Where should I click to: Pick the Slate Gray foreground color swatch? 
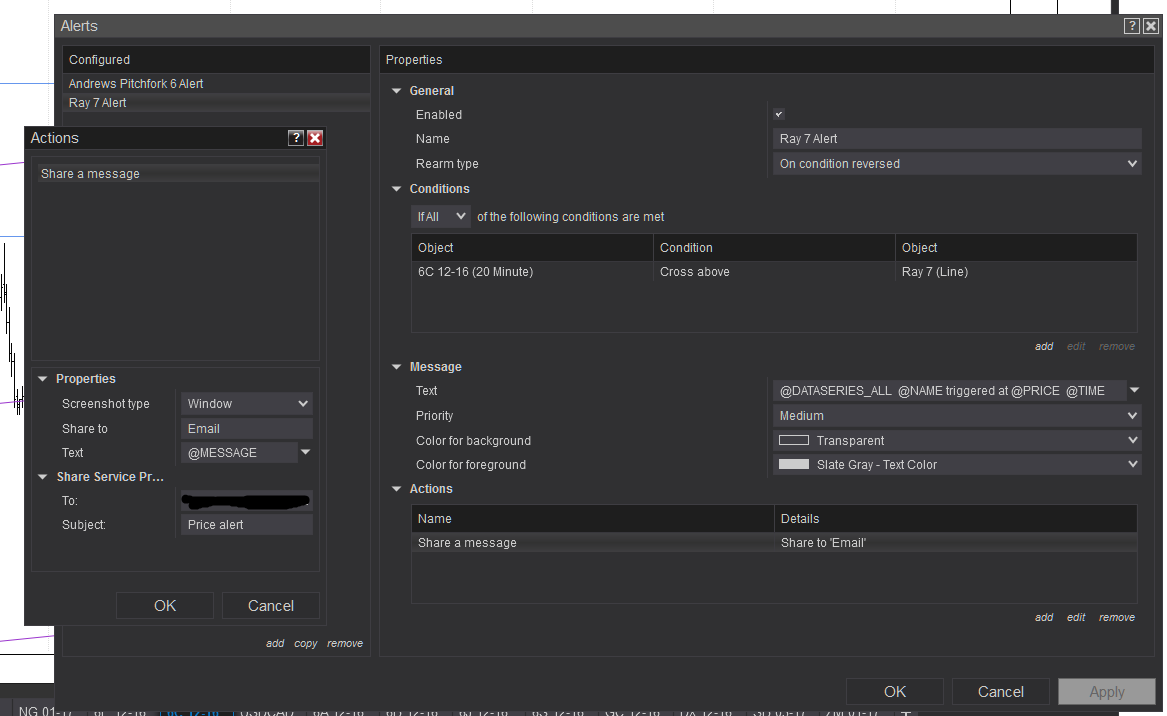tap(793, 464)
